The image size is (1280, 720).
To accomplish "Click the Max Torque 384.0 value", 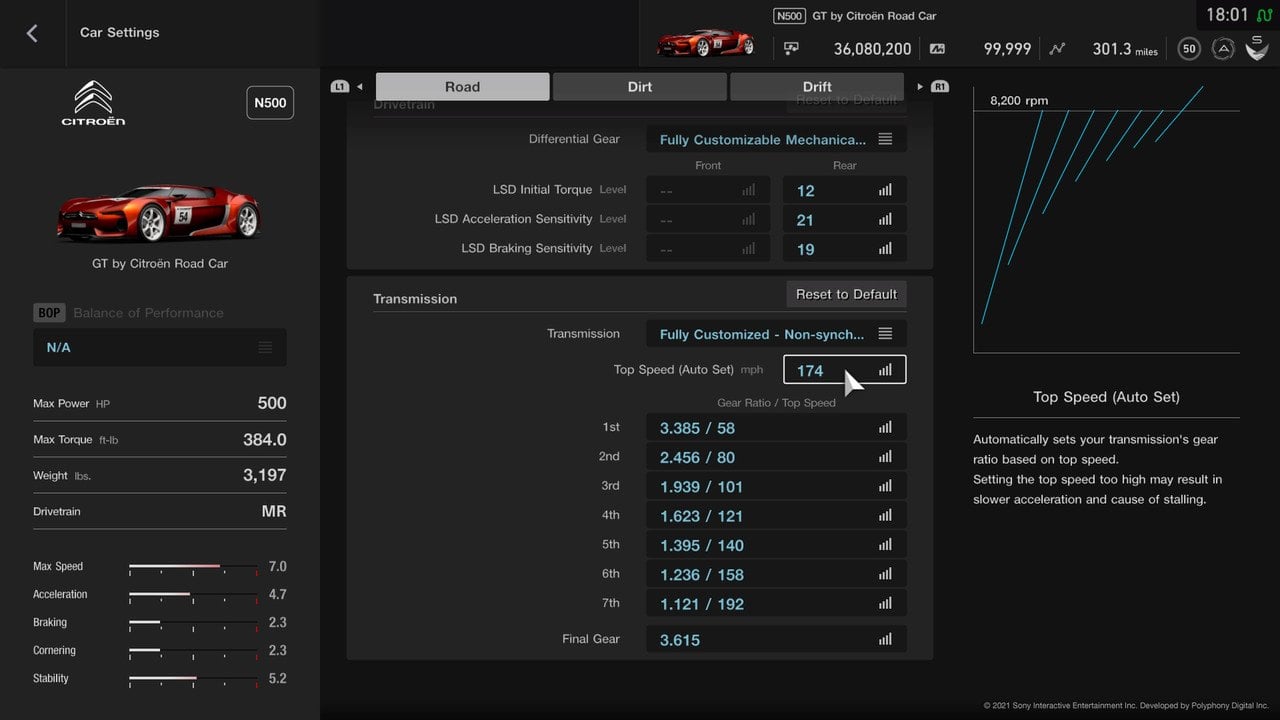I will (265, 439).
